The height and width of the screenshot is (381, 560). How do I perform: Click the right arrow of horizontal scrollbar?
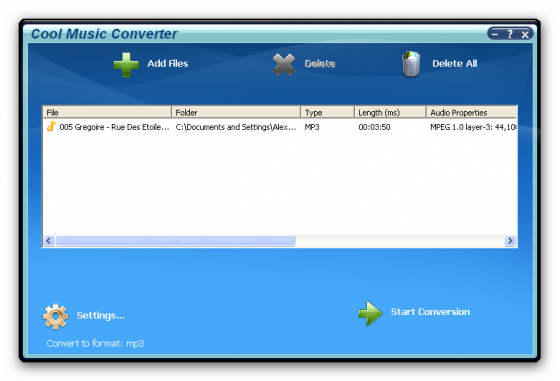(x=510, y=241)
